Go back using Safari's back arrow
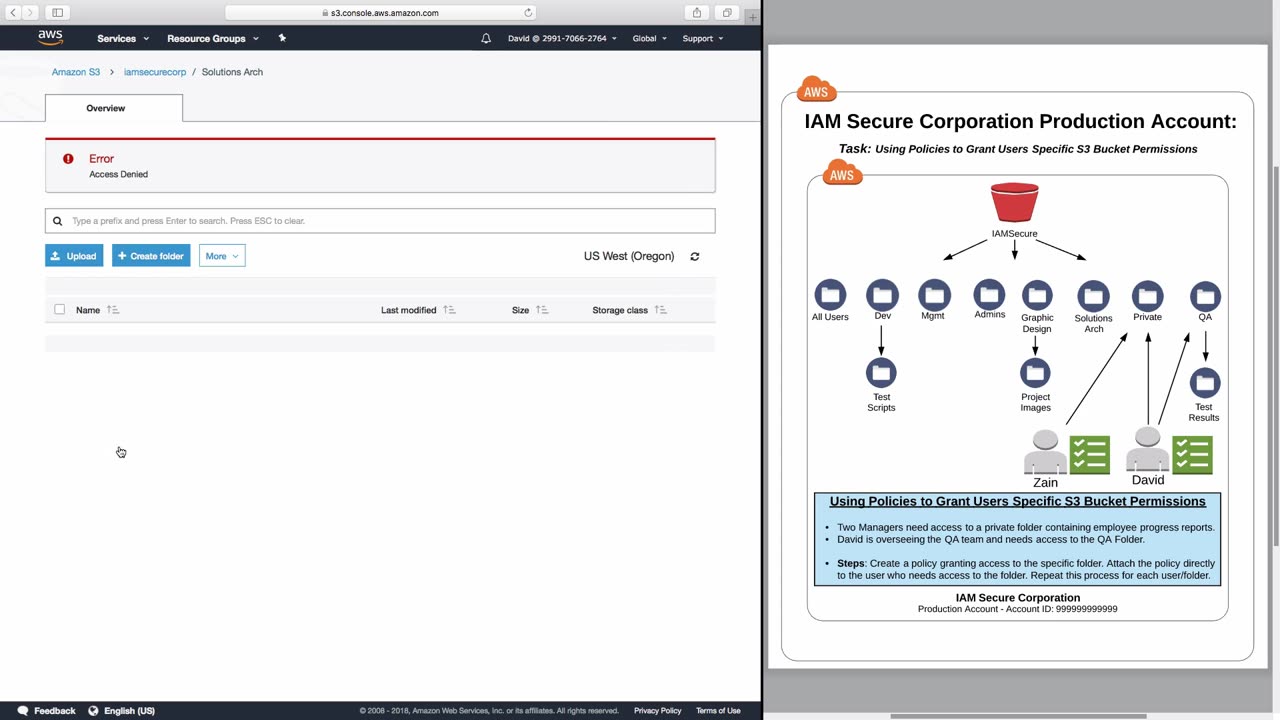 click(13, 13)
